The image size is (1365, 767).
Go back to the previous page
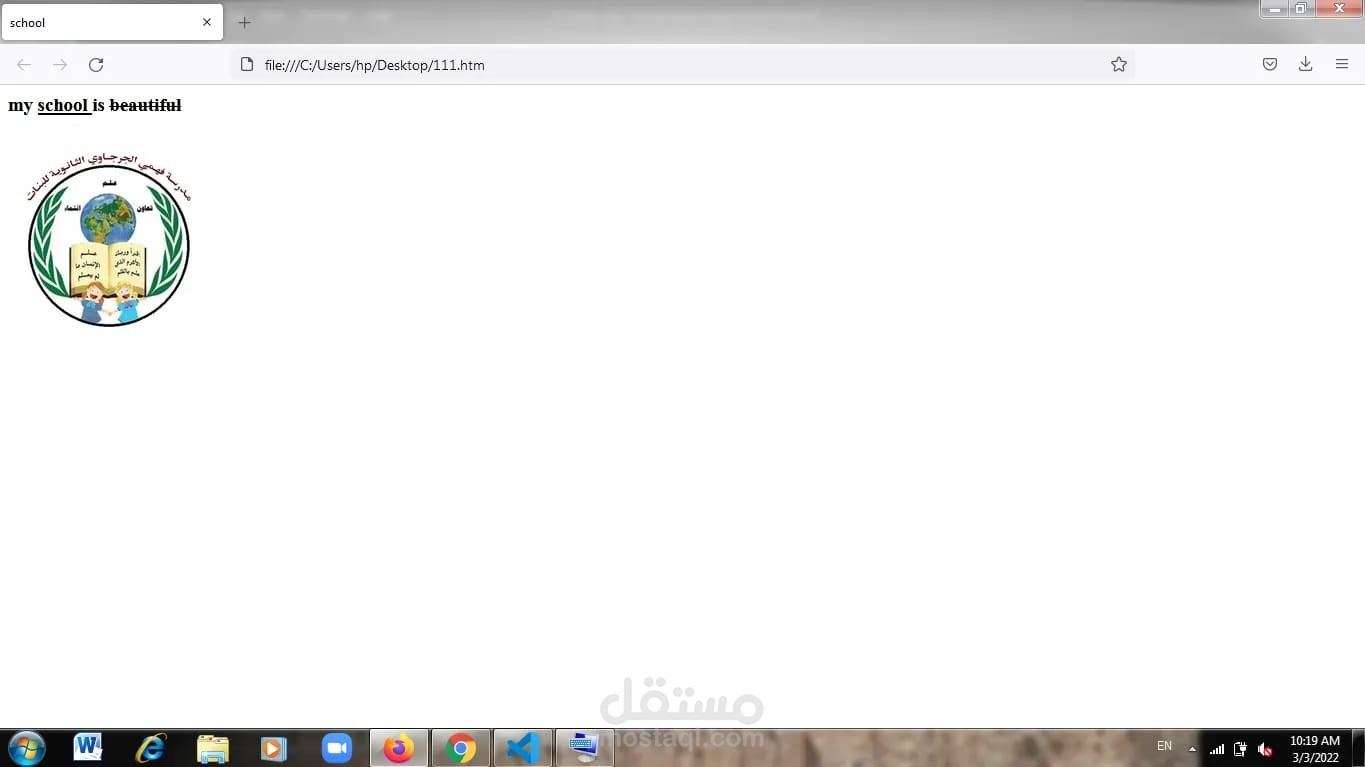pos(24,65)
